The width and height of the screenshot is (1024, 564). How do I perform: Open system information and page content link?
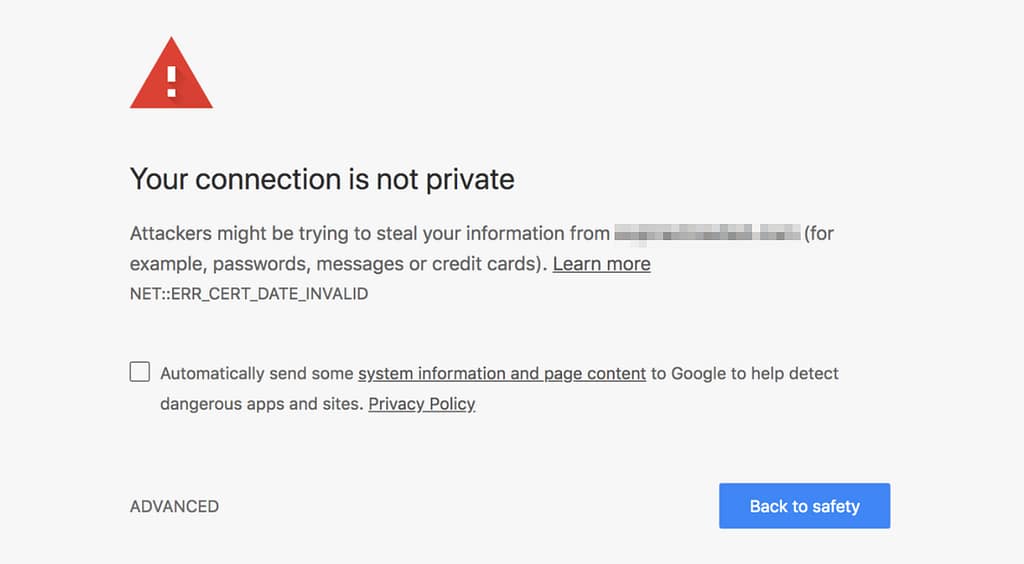pyautogui.click(x=501, y=374)
